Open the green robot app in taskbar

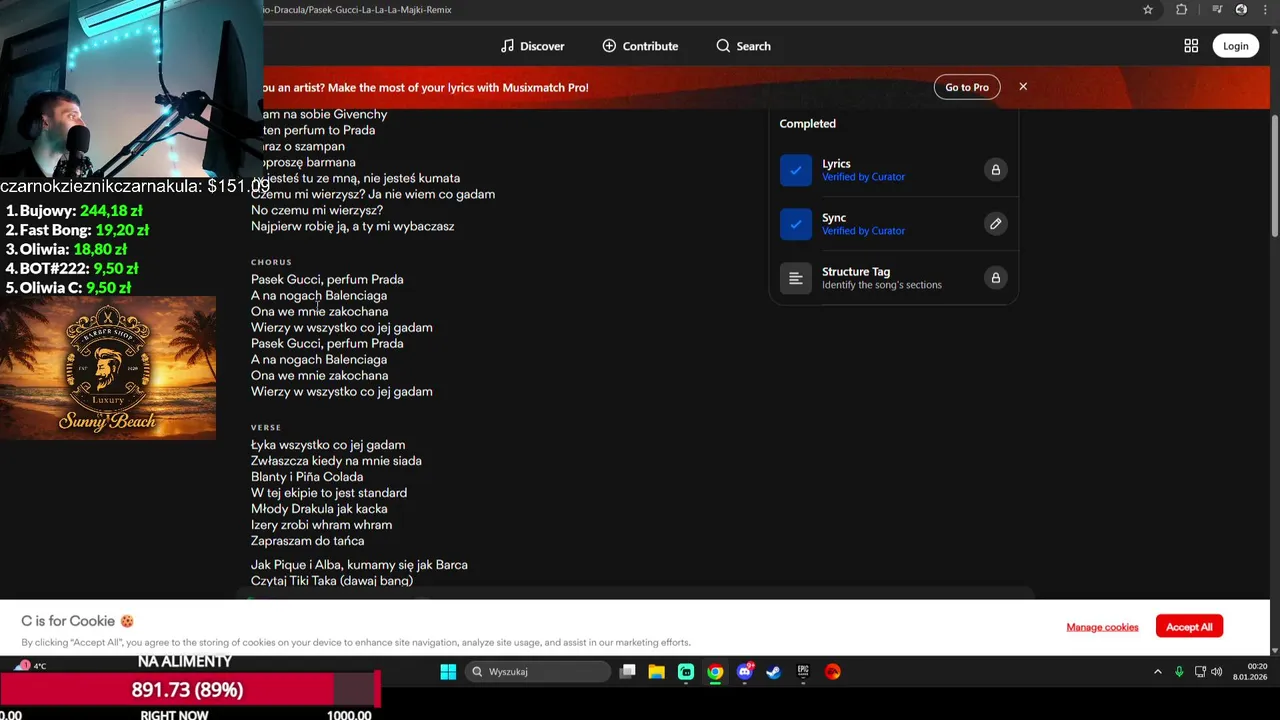click(686, 672)
